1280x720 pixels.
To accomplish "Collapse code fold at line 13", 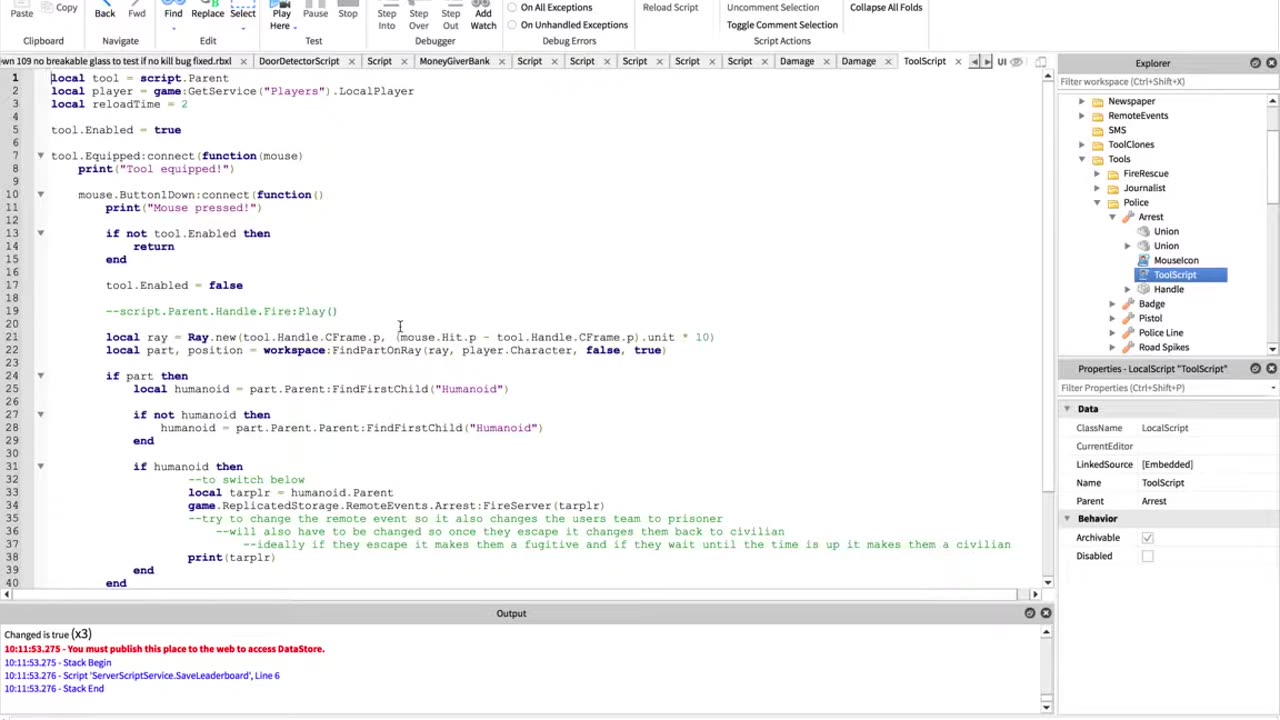I will coord(40,234).
